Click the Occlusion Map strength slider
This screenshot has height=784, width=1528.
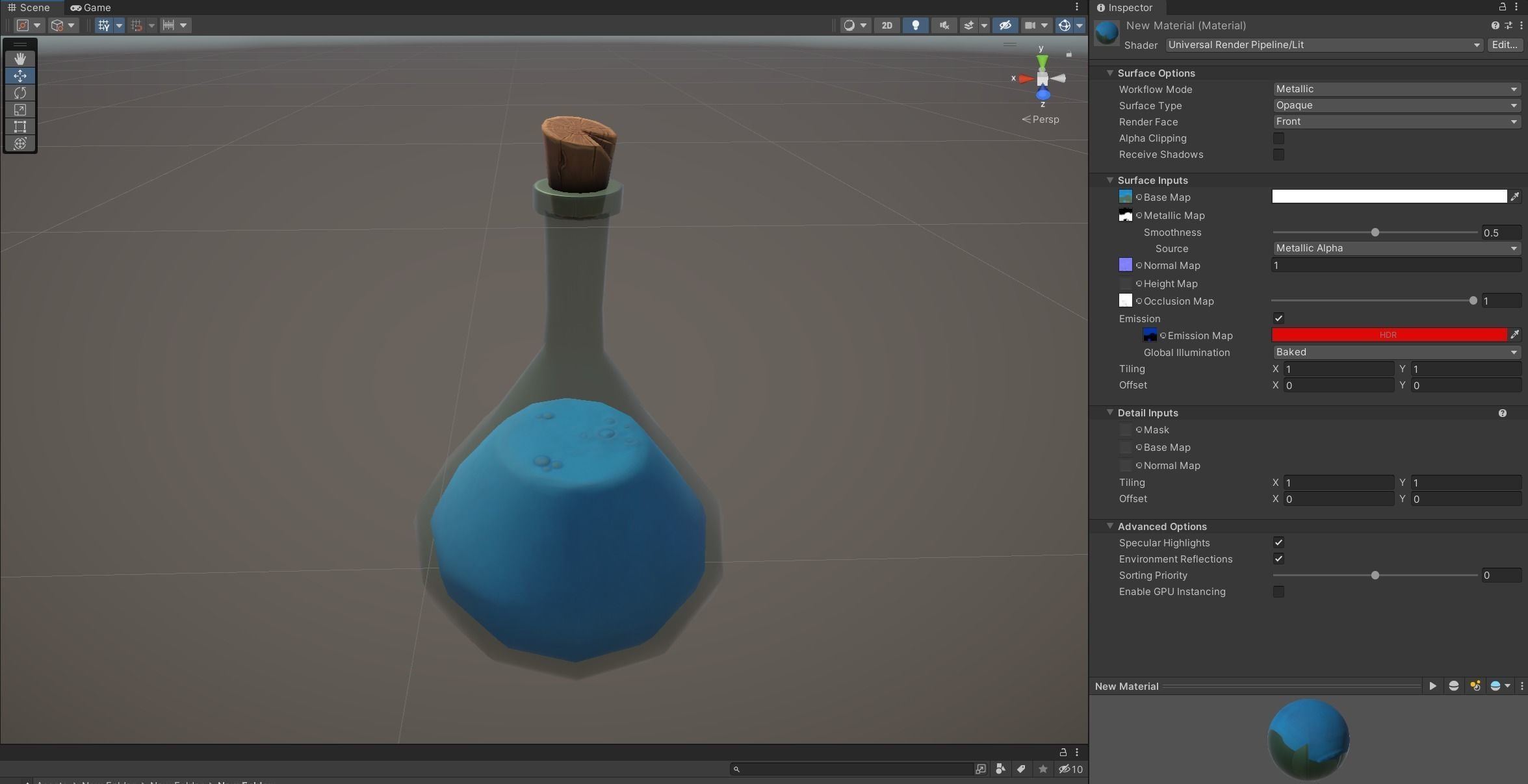[x=1375, y=301]
